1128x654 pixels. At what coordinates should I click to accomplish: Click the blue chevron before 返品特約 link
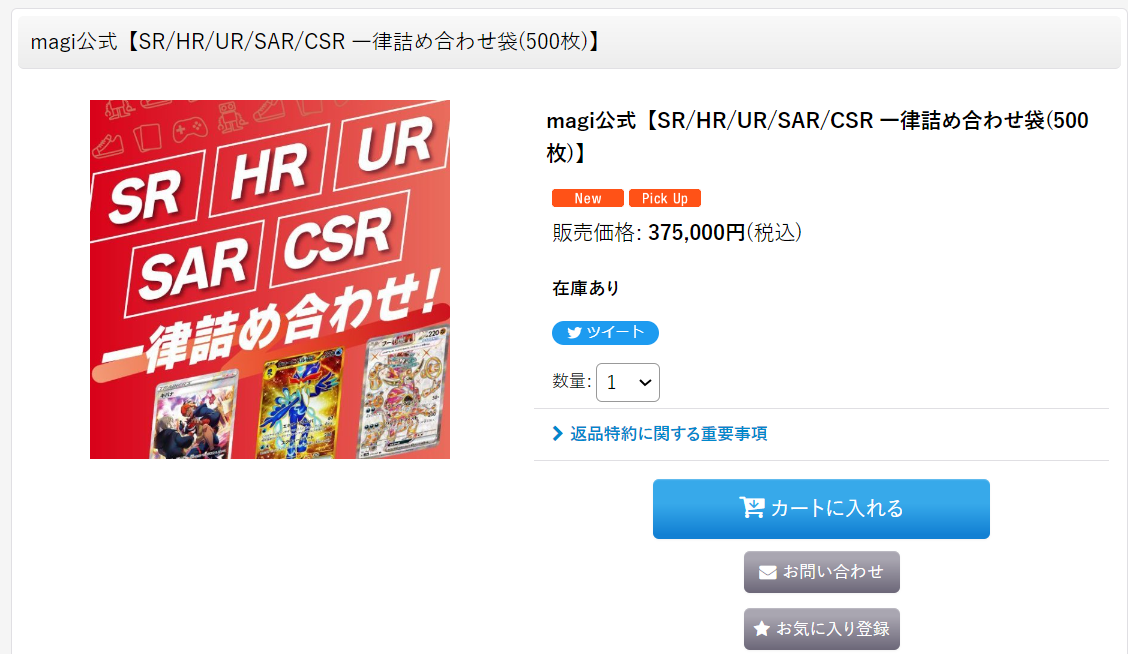(557, 434)
